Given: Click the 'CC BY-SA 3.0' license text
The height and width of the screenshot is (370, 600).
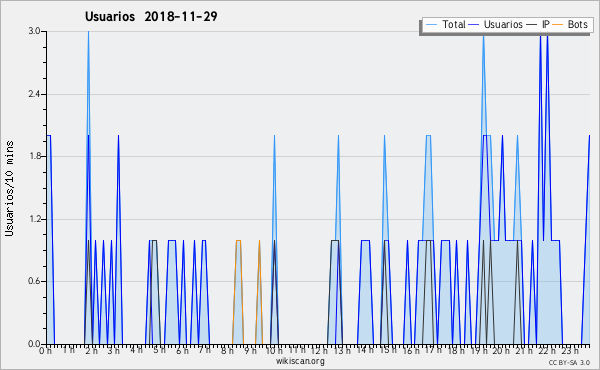Looking at the screenshot, I should point(569,363).
